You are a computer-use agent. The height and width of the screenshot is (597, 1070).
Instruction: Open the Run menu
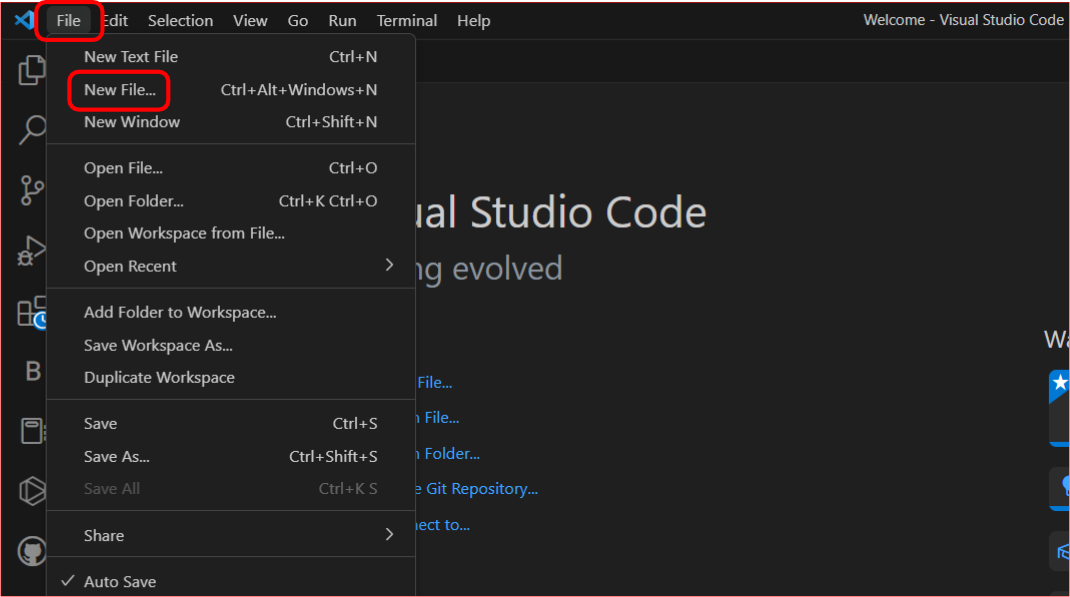[x=342, y=20]
